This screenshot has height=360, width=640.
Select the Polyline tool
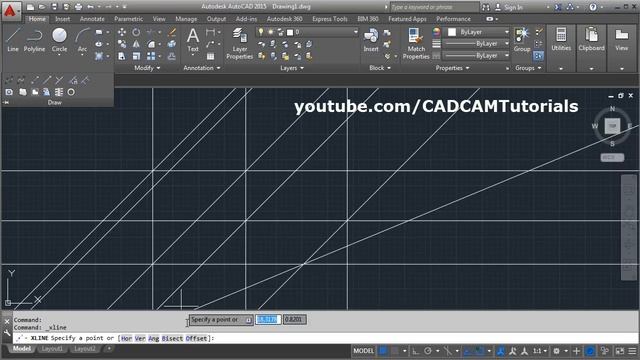[34, 40]
